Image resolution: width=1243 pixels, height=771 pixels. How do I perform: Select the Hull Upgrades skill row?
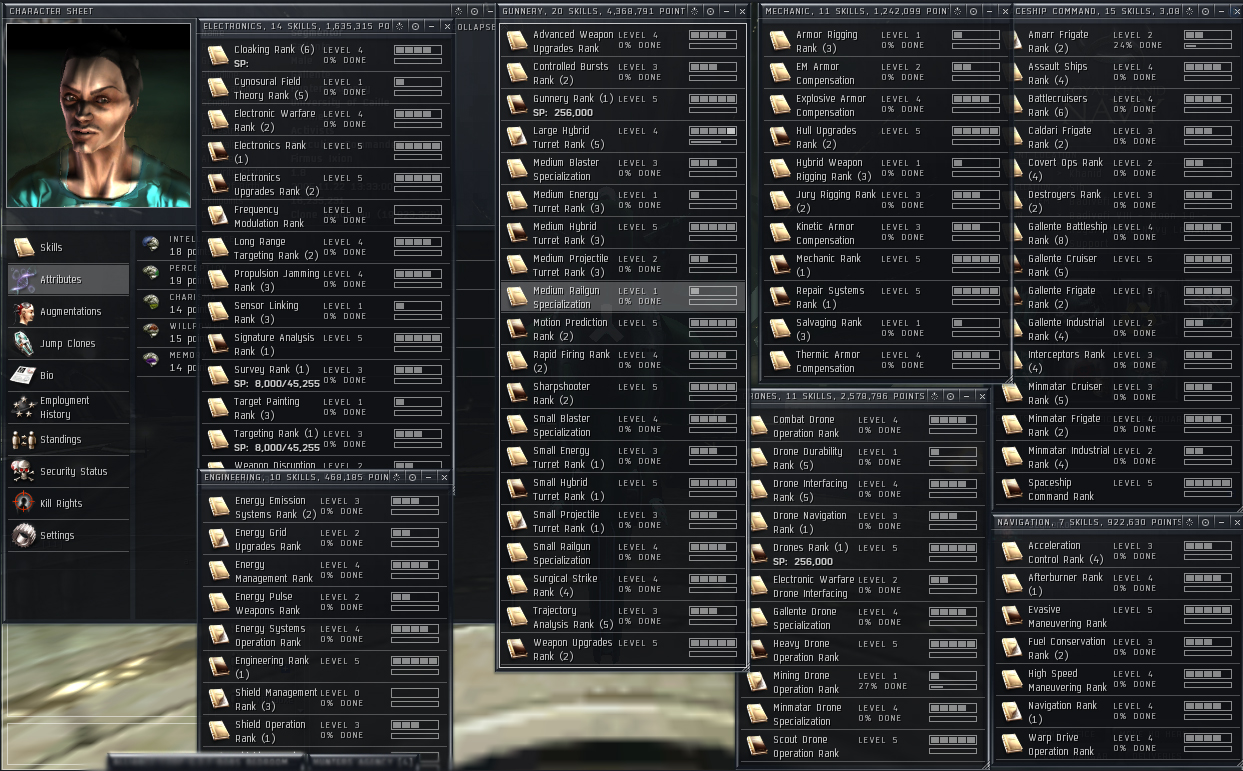point(886,136)
